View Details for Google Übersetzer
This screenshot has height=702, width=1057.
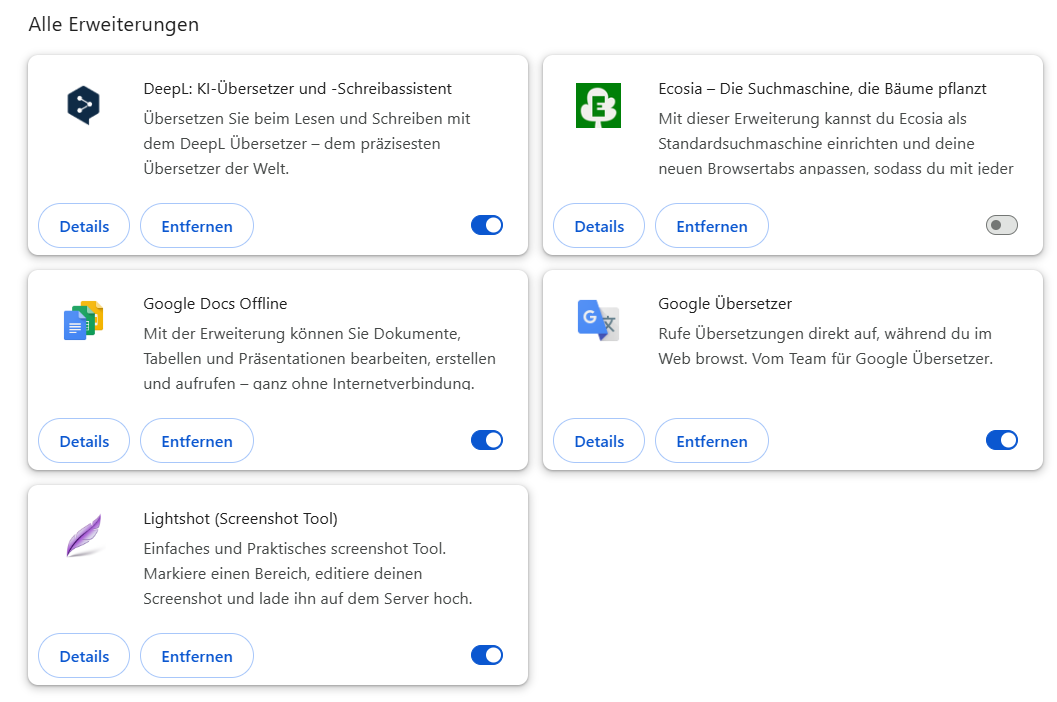point(599,441)
